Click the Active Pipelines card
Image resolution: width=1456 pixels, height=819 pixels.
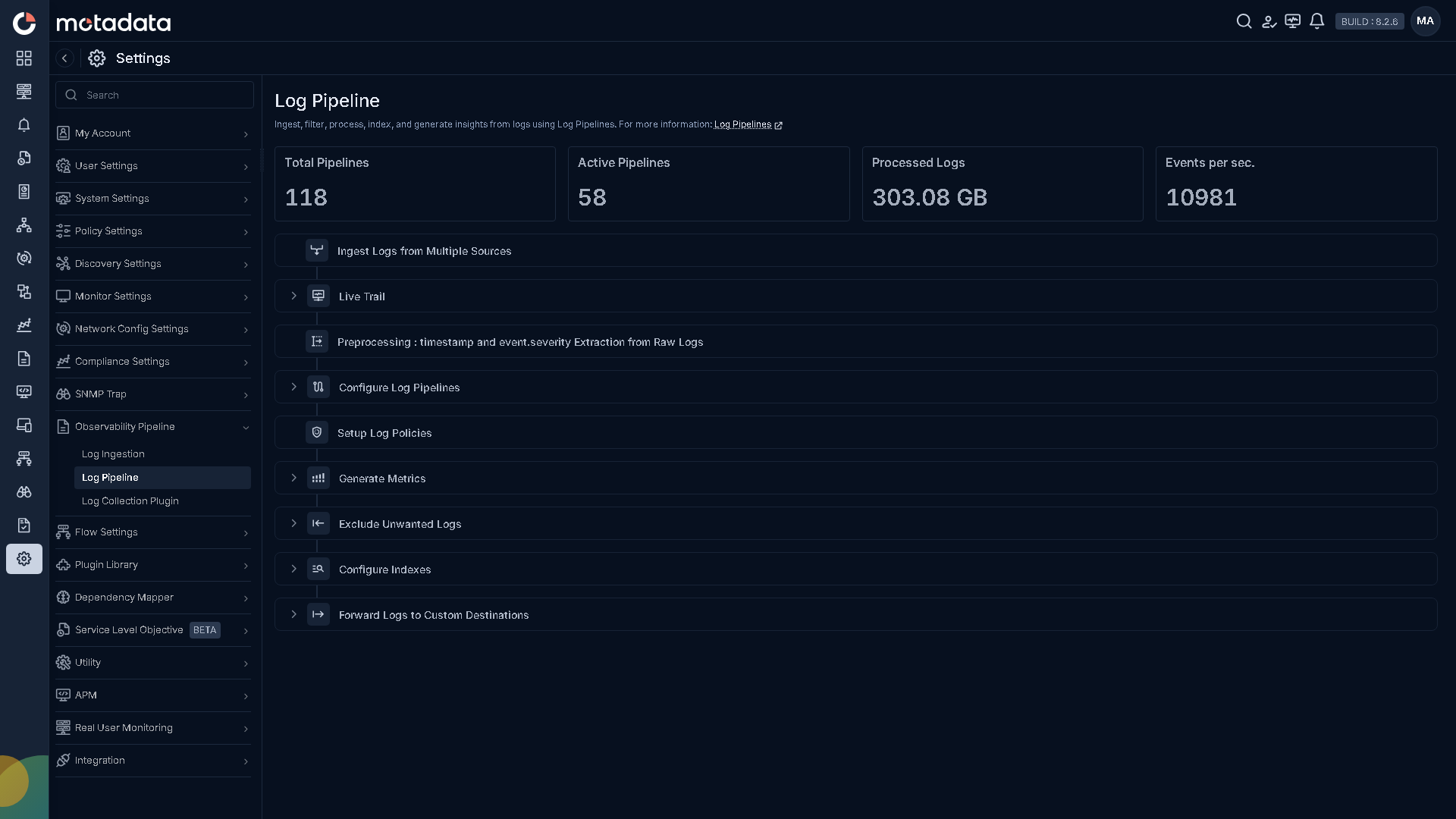(708, 184)
